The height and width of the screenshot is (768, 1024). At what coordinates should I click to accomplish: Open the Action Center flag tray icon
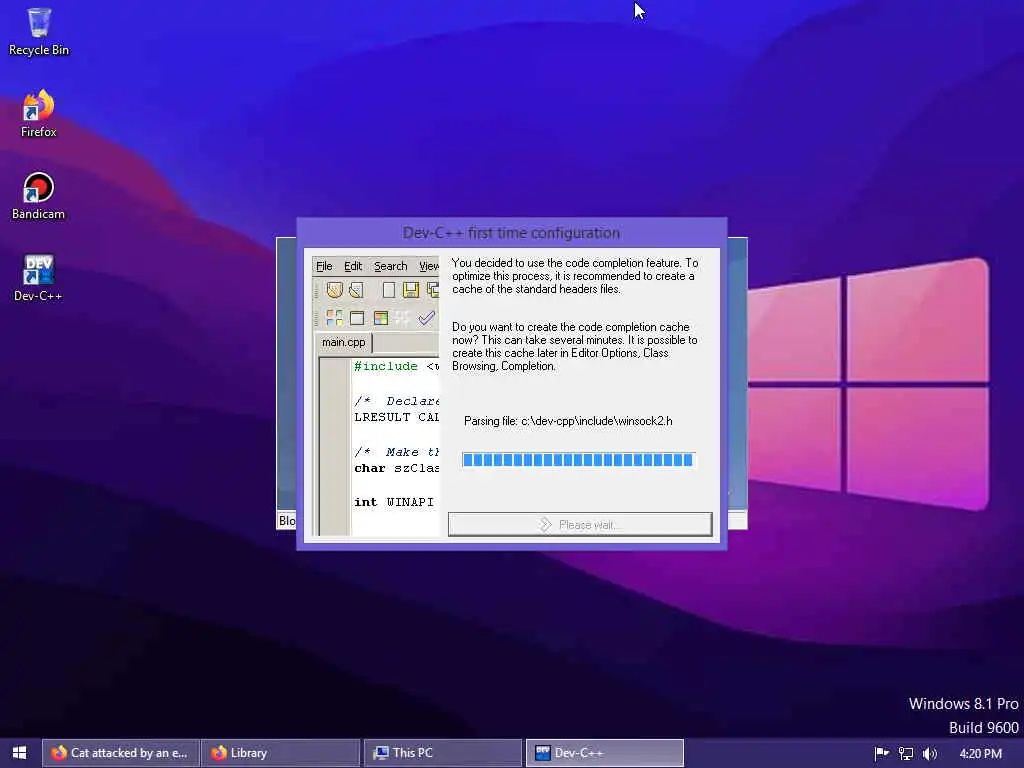coord(882,753)
